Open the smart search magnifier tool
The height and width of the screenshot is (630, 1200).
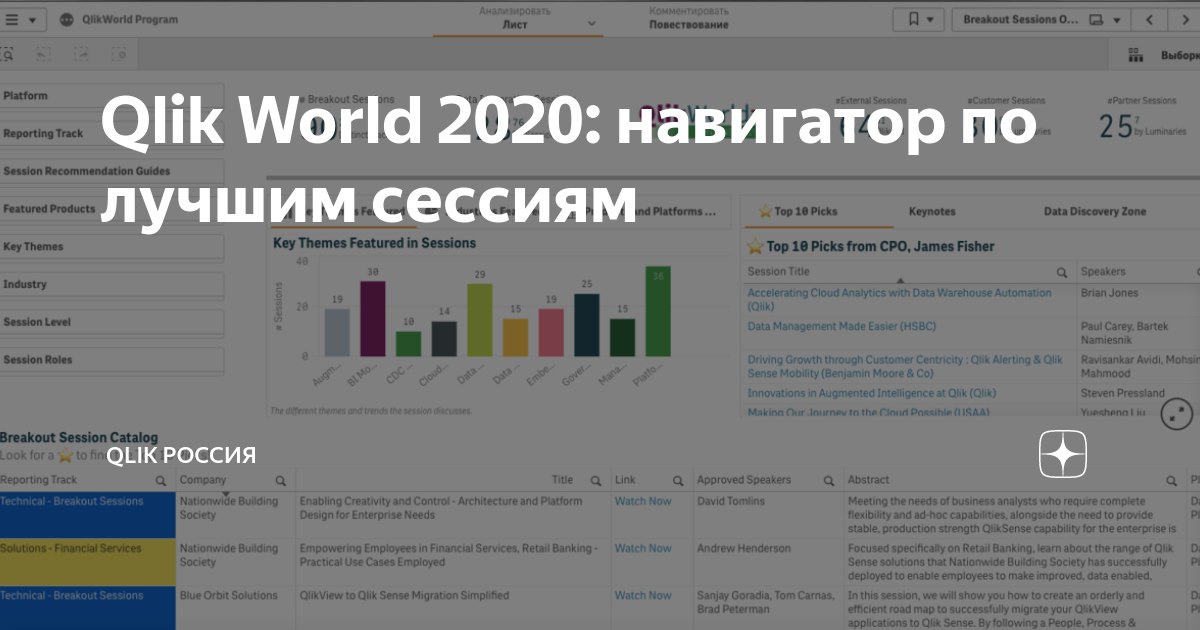[x=8, y=55]
